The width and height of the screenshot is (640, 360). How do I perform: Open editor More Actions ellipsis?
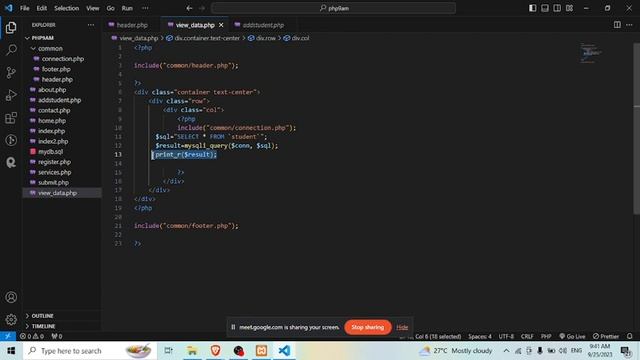point(629,25)
